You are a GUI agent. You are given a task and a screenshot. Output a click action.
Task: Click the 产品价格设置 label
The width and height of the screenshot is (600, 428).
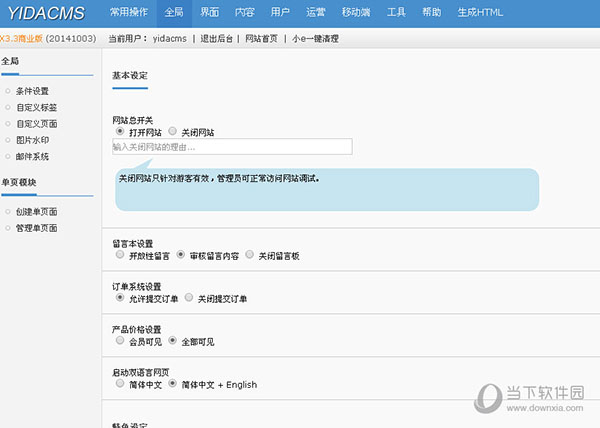tap(137, 329)
